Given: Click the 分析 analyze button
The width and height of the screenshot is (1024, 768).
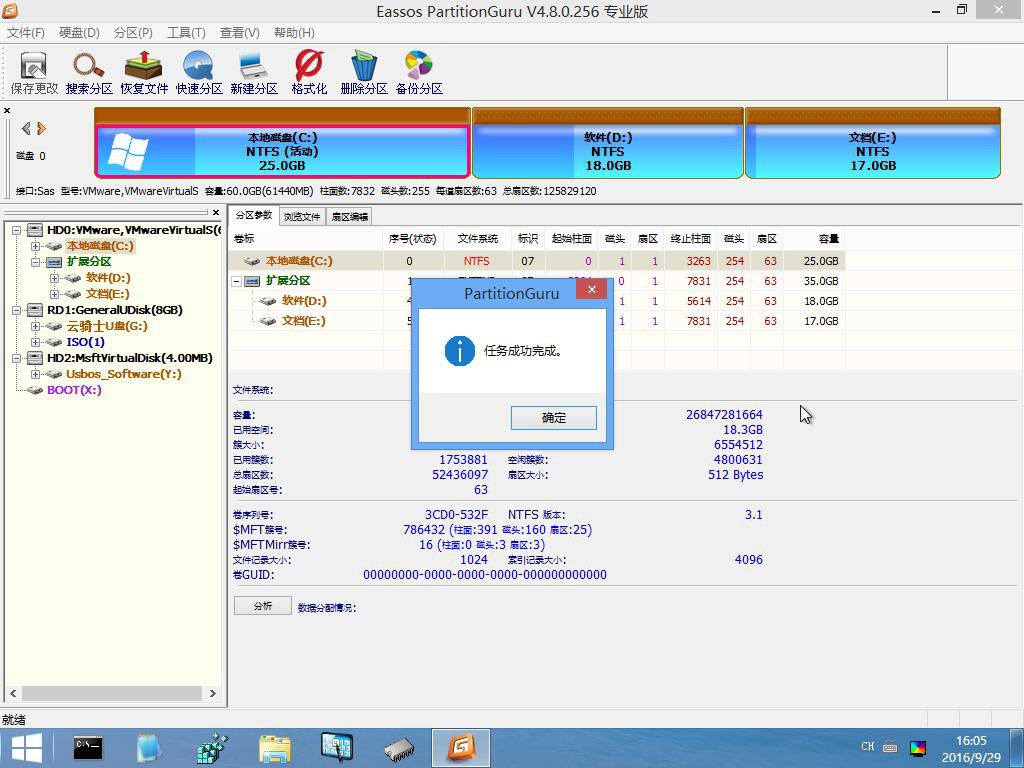Looking at the screenshot, I should (262, 606).
